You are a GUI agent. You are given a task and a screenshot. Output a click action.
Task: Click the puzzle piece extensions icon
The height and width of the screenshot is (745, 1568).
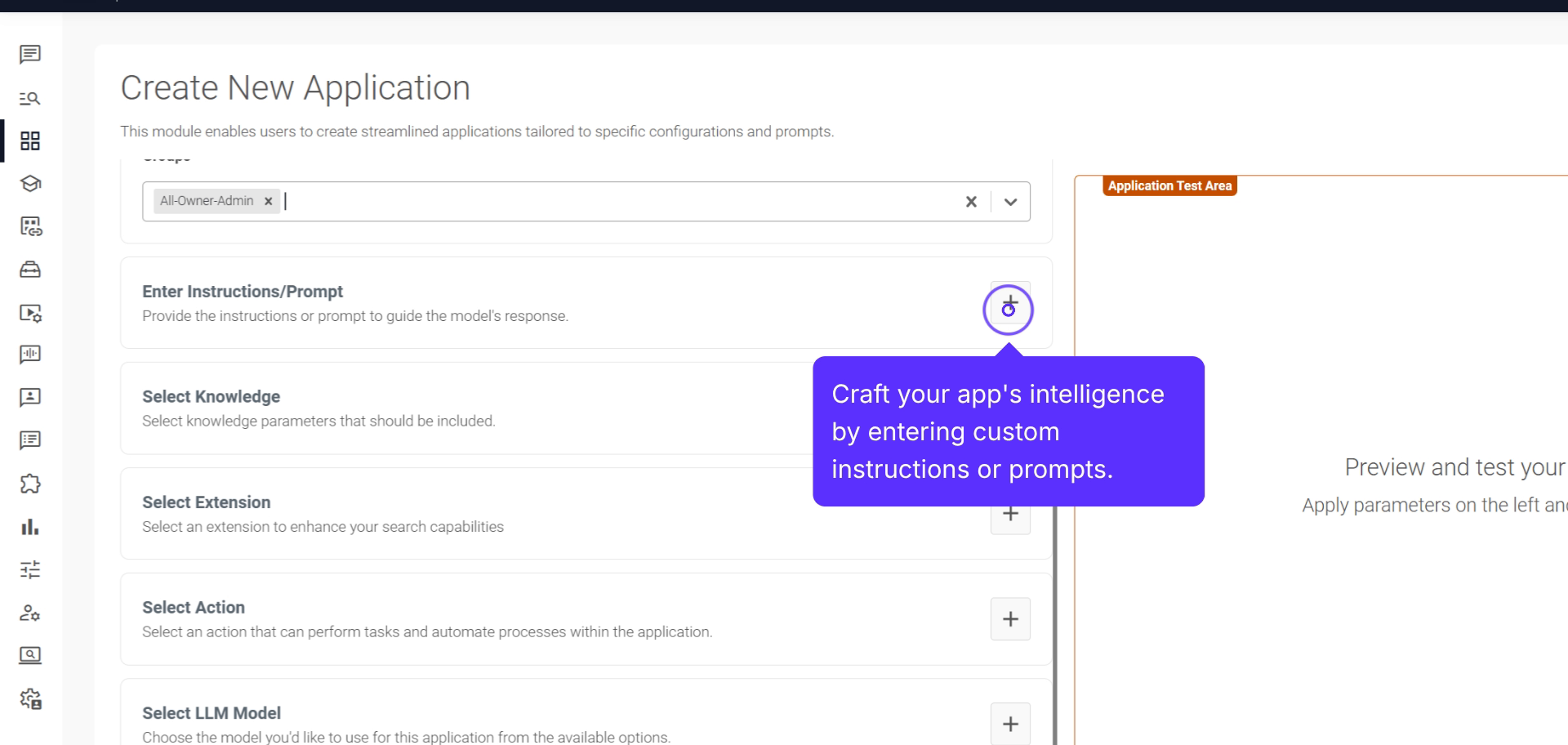point(30,484)
